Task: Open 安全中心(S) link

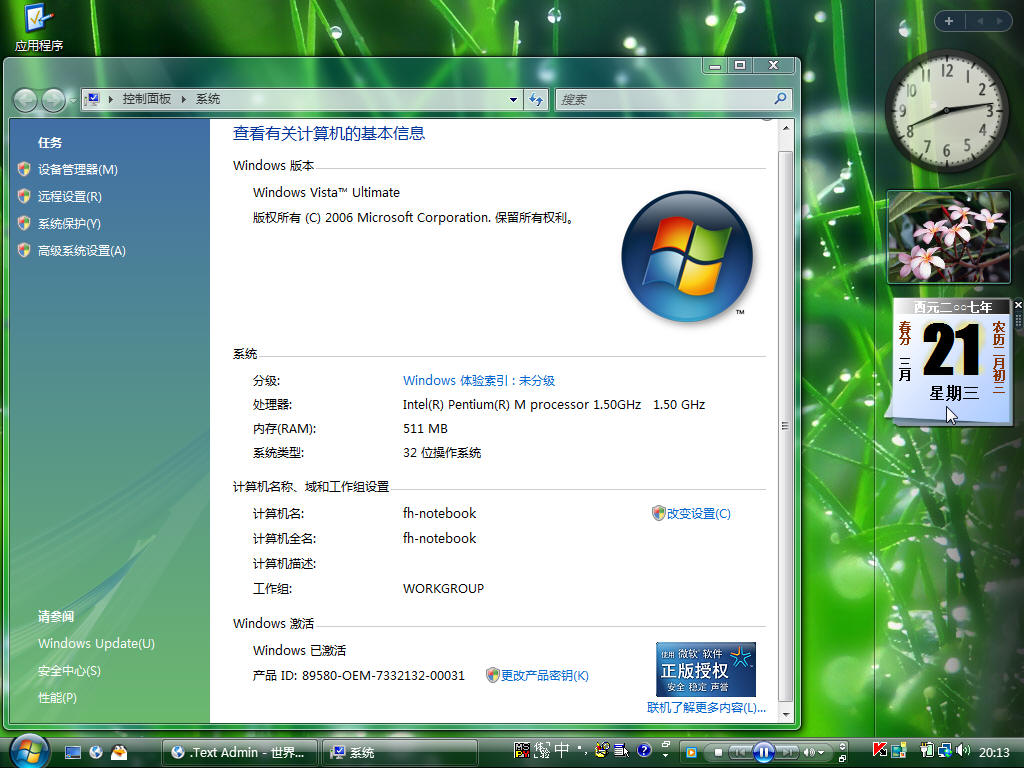Action: pyautogui.click(x=69, y=671)
